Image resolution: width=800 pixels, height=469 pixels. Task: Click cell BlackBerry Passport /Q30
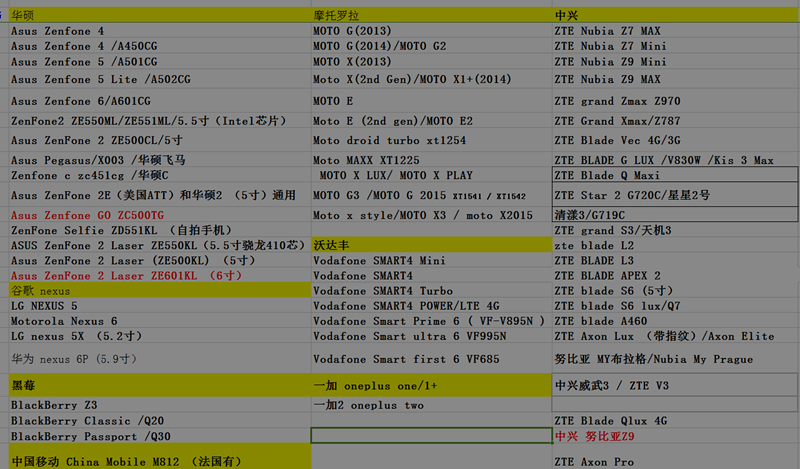coord(160,436)
